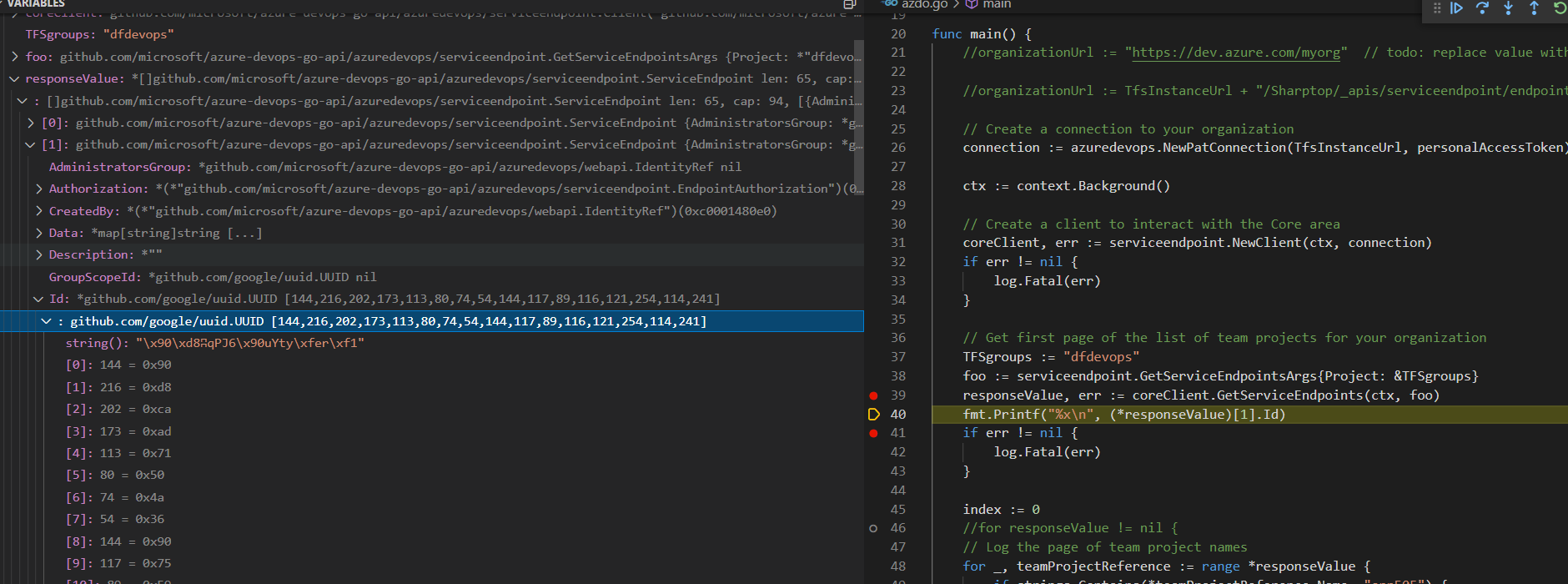Expand the CreatedBy field

[x=38, y=211]
